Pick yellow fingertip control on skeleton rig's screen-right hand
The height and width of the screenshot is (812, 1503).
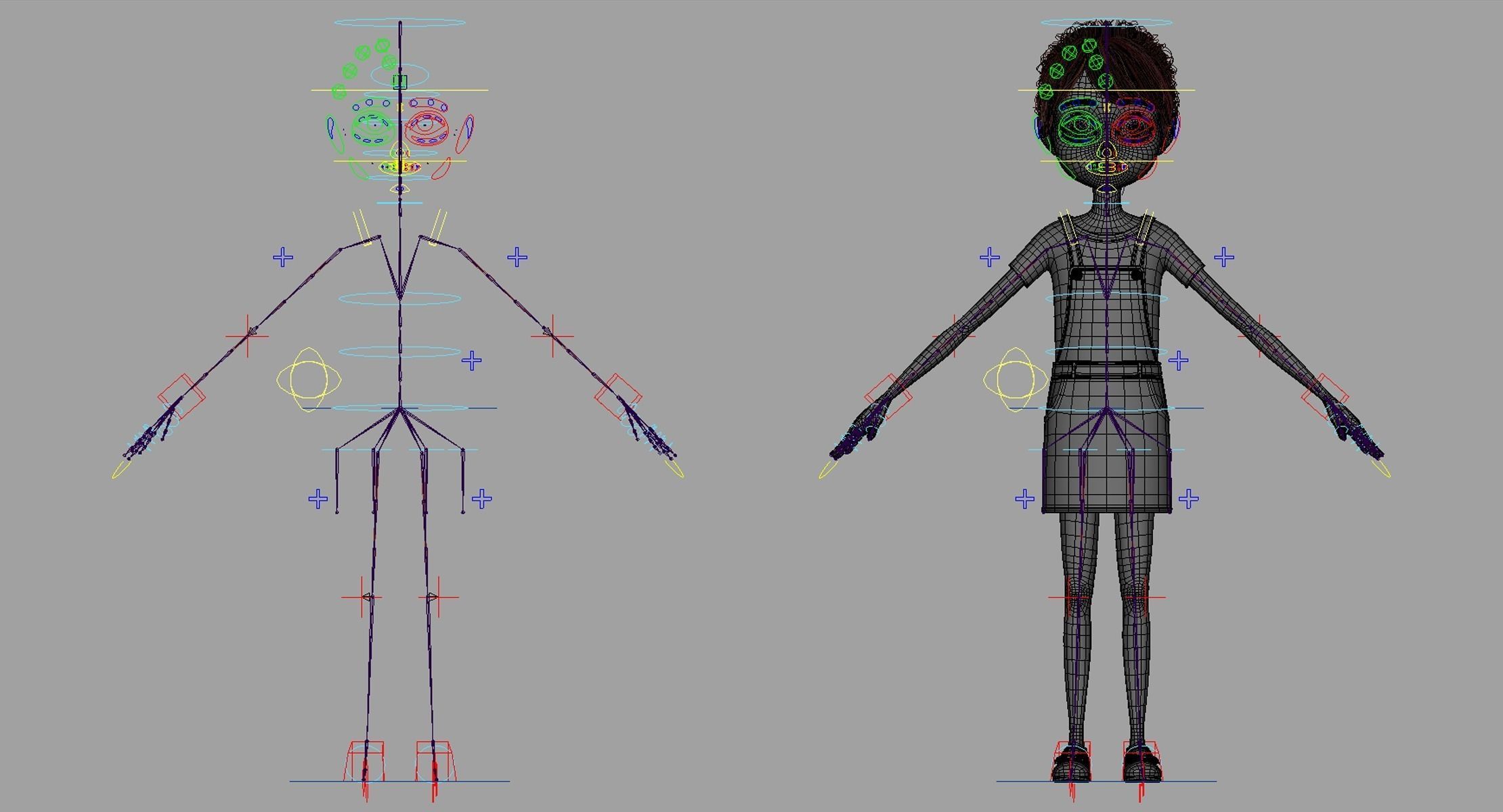pos(676,469)
